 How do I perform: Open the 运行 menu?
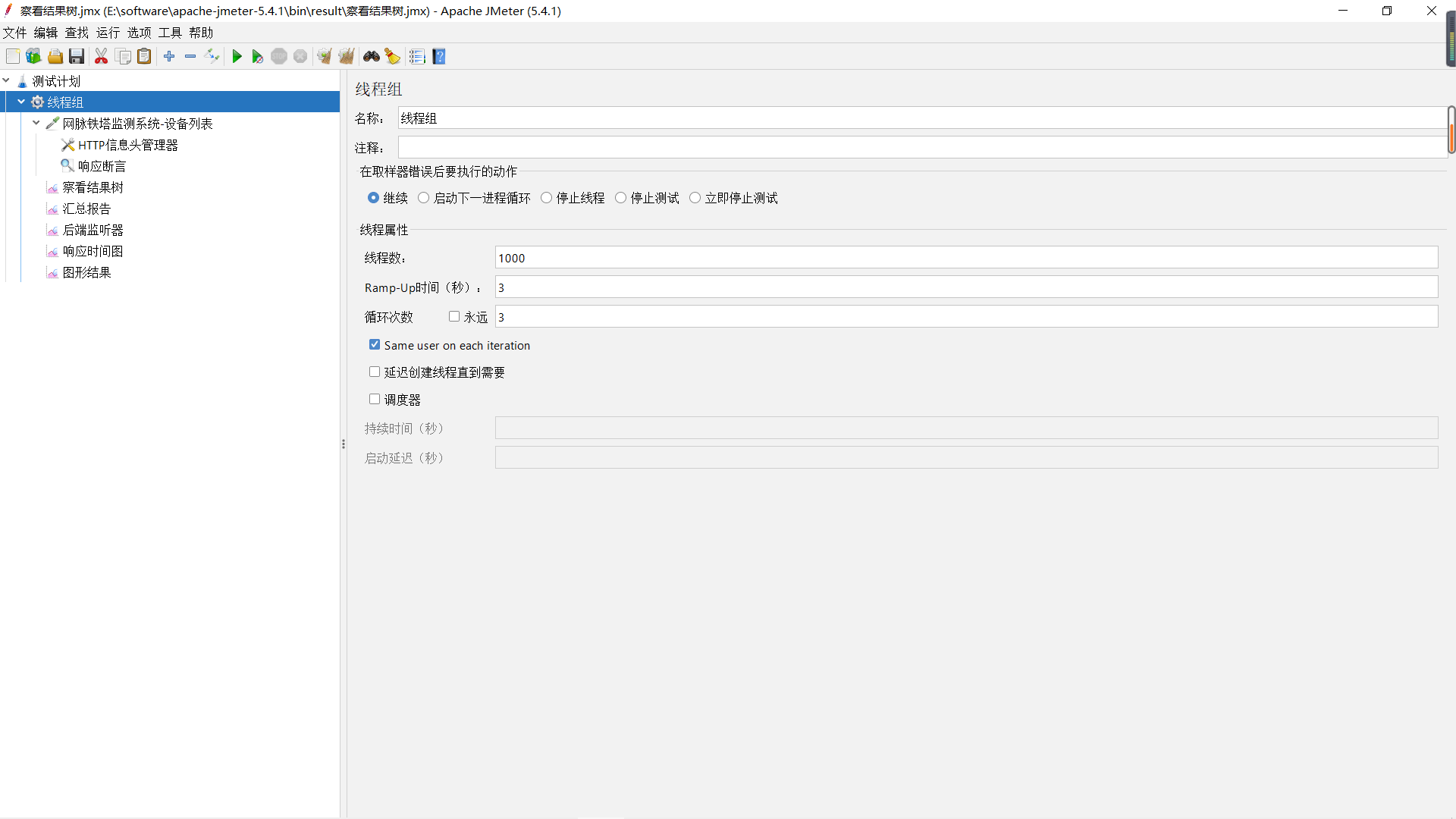coord(108,33)
